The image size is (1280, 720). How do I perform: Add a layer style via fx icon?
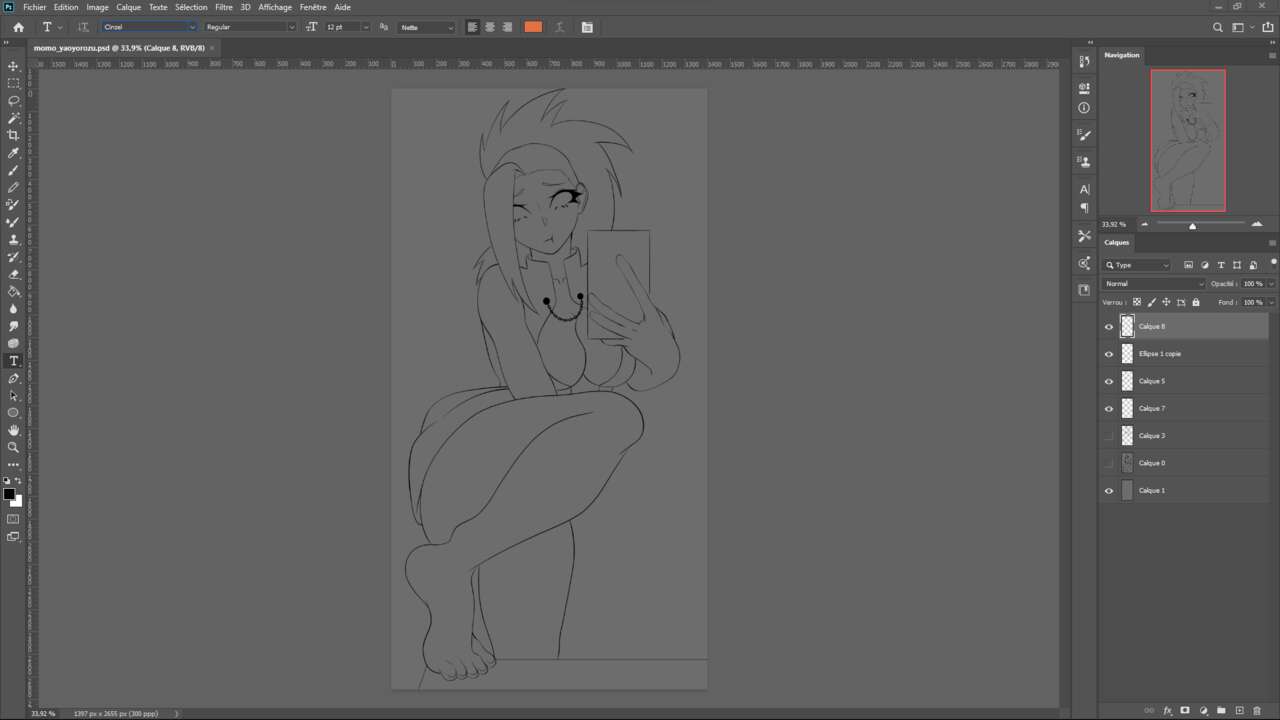click(x=1167, y=711)
